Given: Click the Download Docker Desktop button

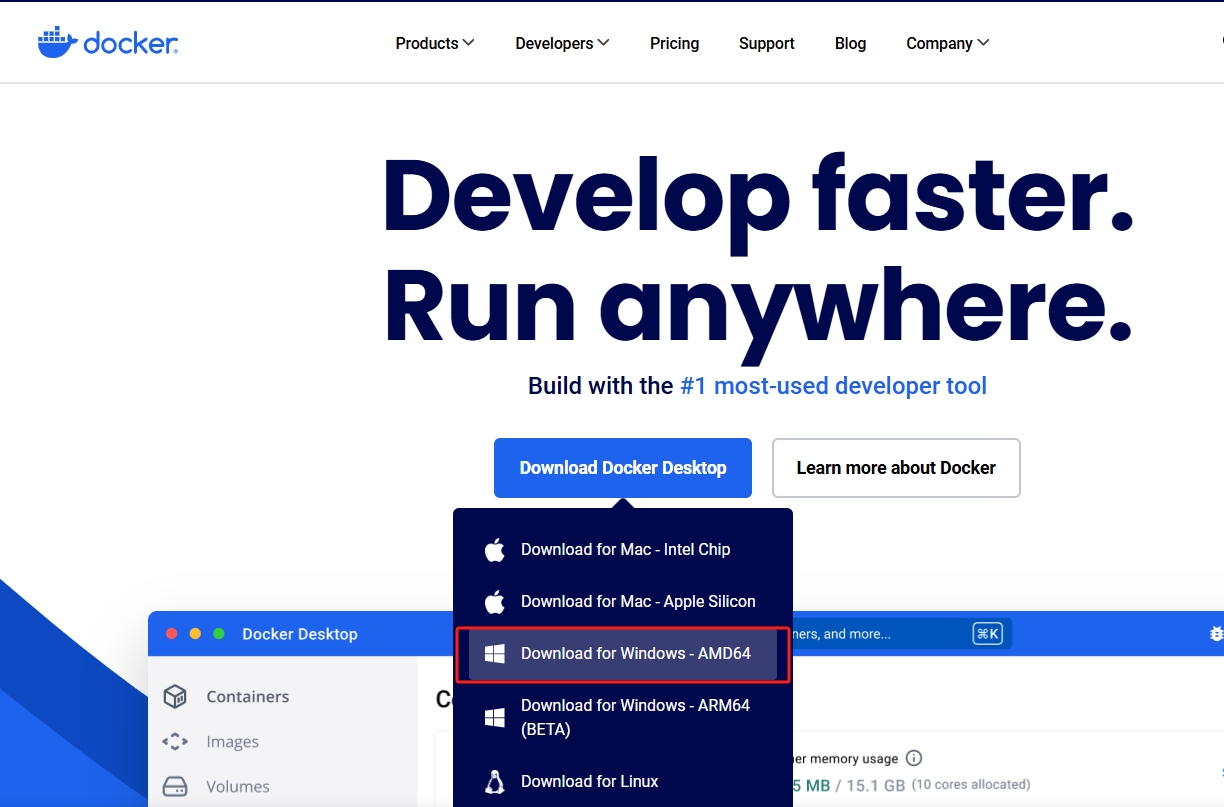Looking at the screenshot, I should point(622,467).
